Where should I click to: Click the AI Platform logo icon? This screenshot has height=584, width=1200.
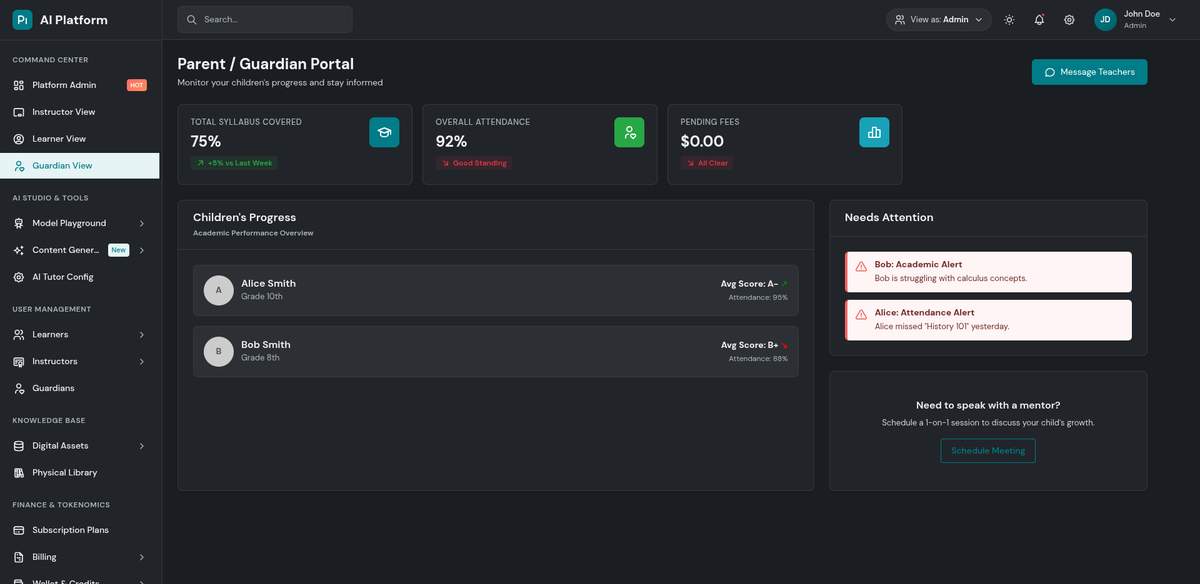coord(22,20)
